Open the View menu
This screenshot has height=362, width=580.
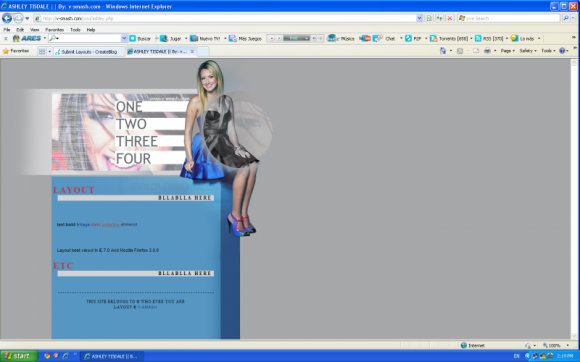[34, 30]
